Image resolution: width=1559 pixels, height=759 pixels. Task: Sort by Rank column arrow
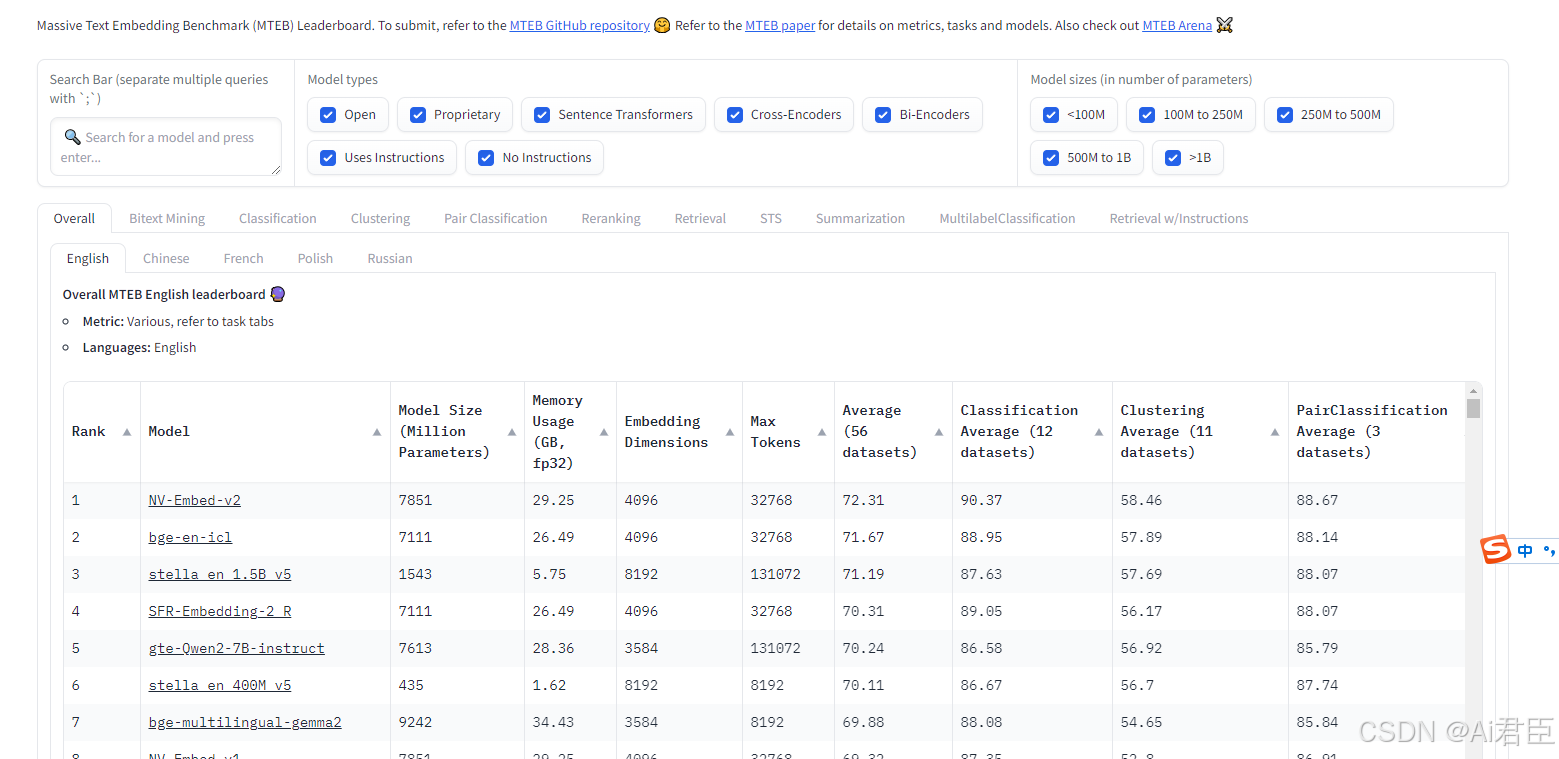(127, 432)
